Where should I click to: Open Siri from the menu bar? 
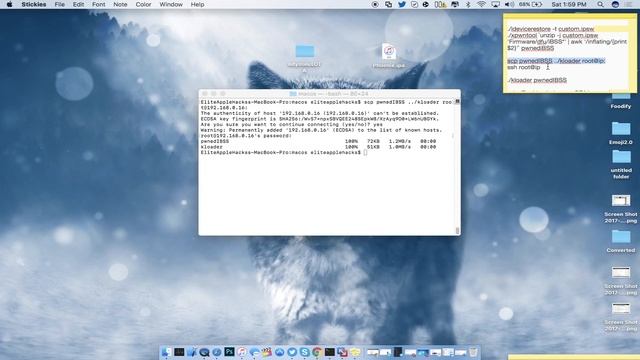(x=615, y=4)
